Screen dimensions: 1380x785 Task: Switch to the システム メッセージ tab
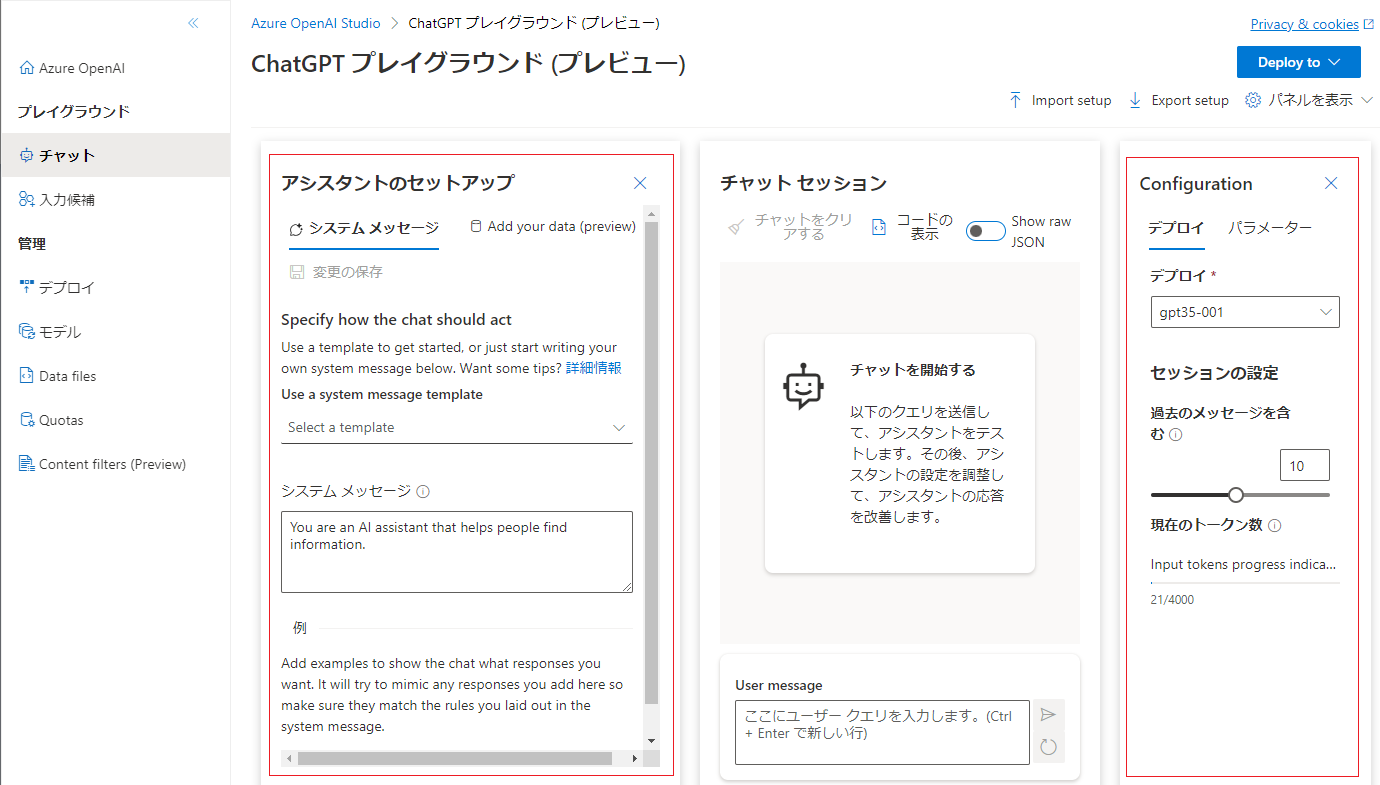tap(364, 228)
